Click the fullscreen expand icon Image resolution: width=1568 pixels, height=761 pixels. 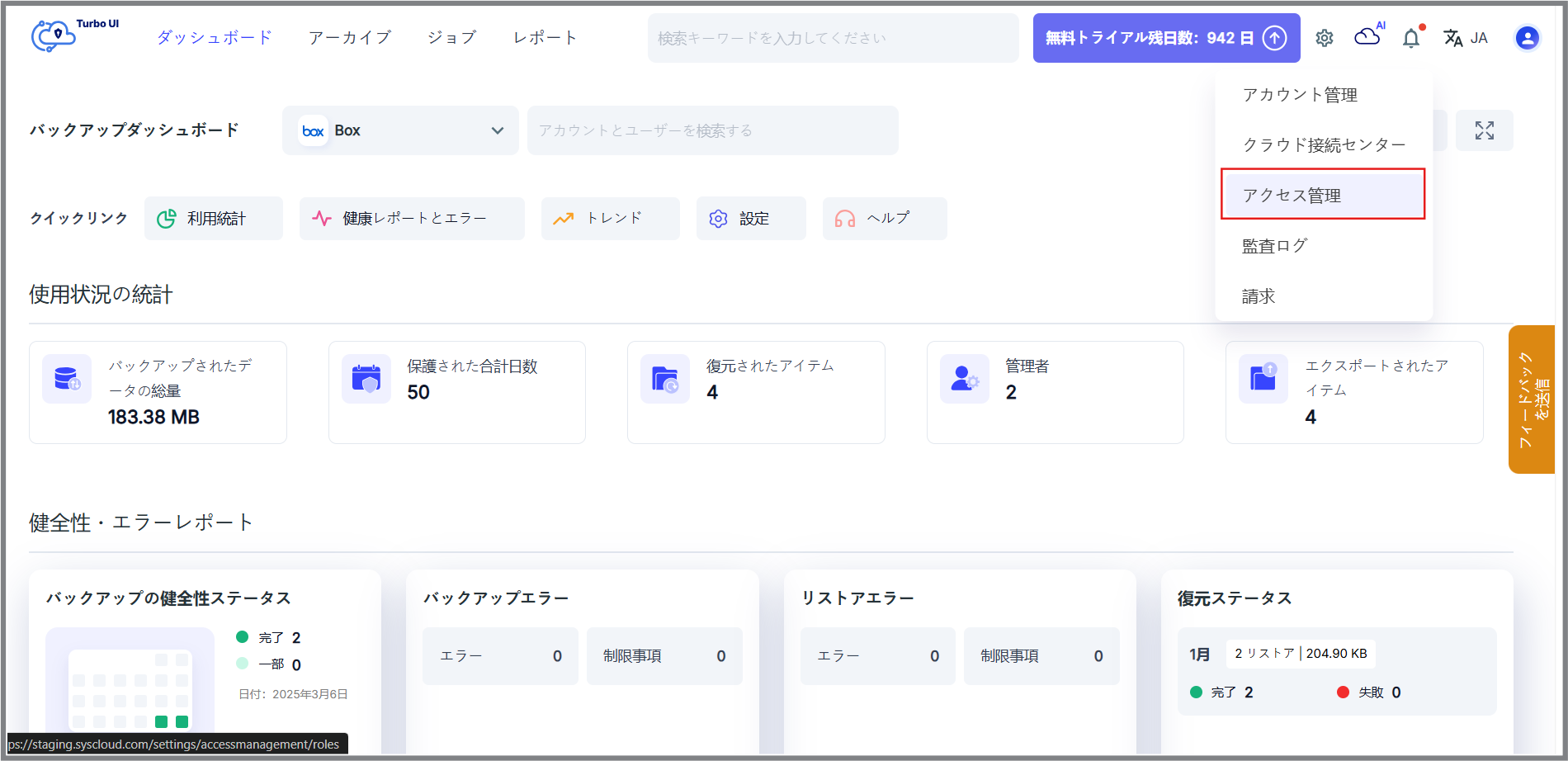point(1484,130)
